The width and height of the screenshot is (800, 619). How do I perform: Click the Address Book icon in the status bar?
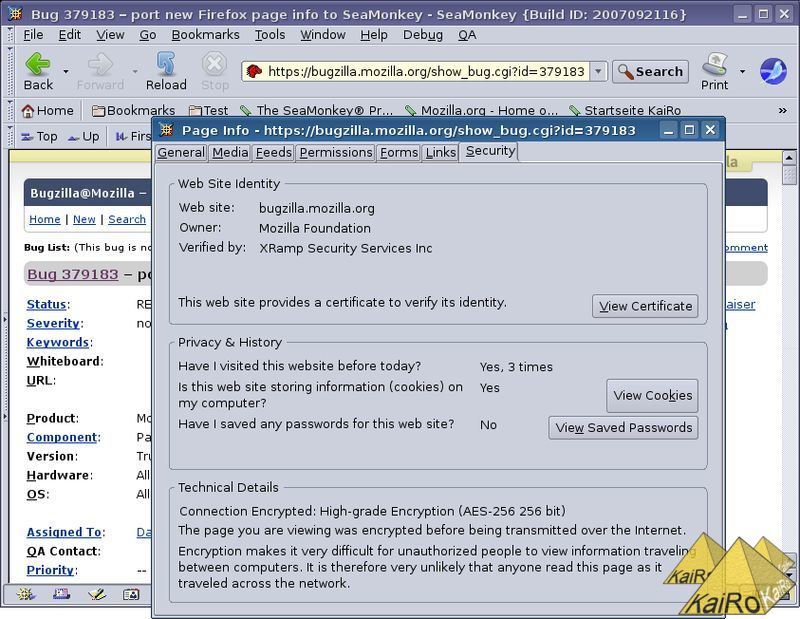[x=131, y=594]
